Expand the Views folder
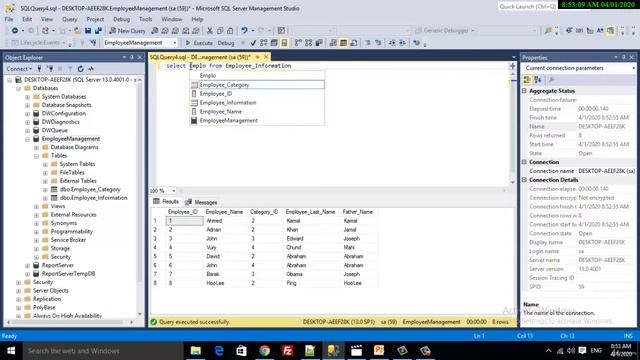640x360 pixels. (x=36, y=207)
